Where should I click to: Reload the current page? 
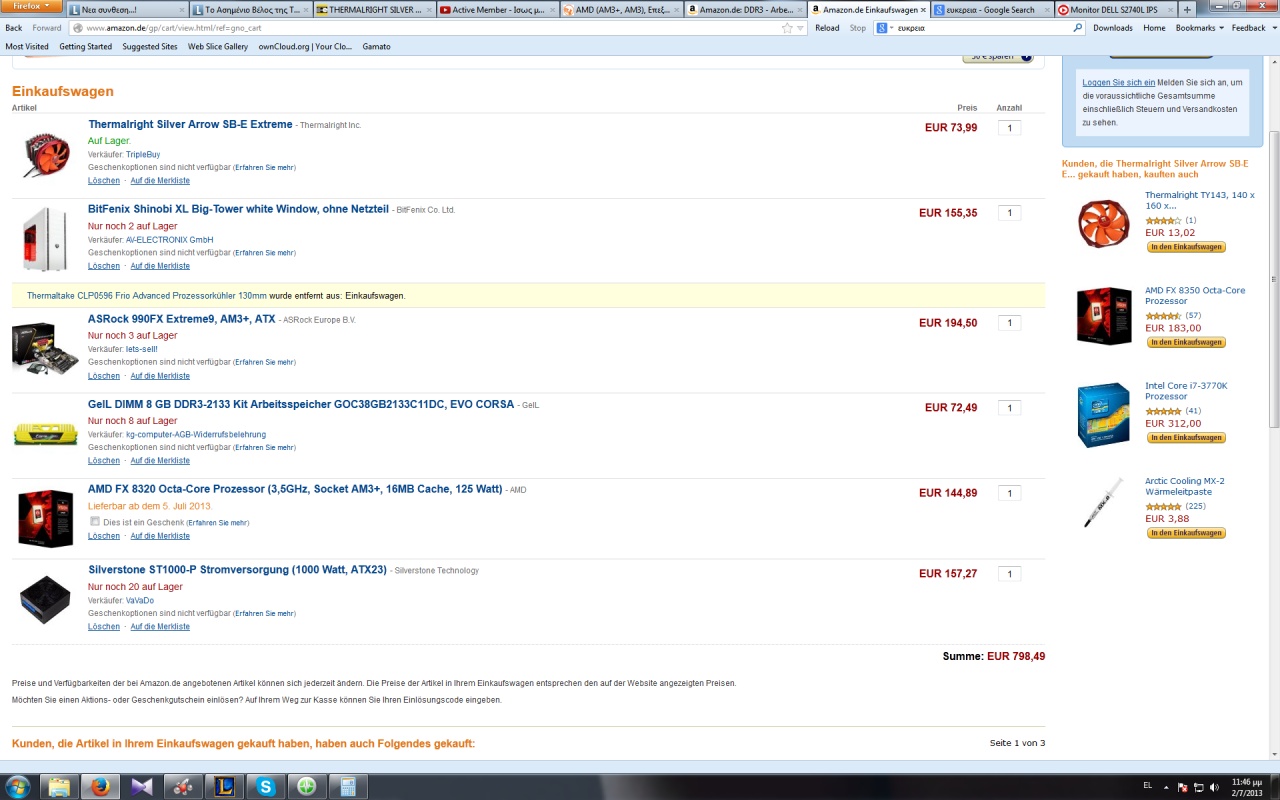[827, 28]
